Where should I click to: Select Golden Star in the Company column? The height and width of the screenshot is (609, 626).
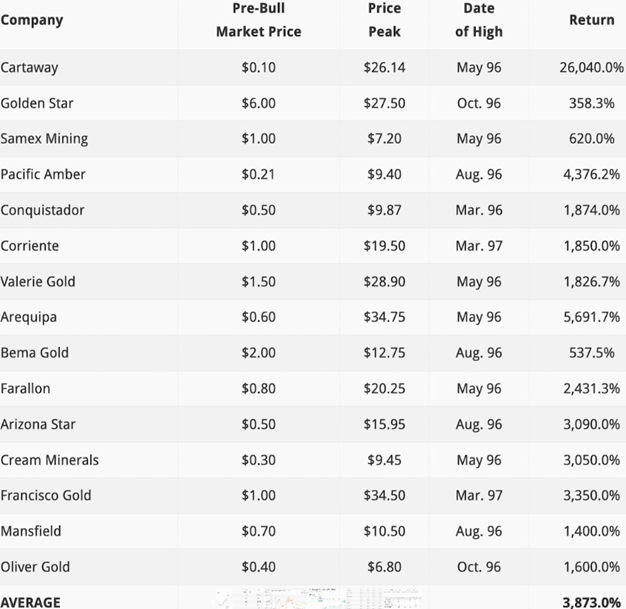pos(37,103)
